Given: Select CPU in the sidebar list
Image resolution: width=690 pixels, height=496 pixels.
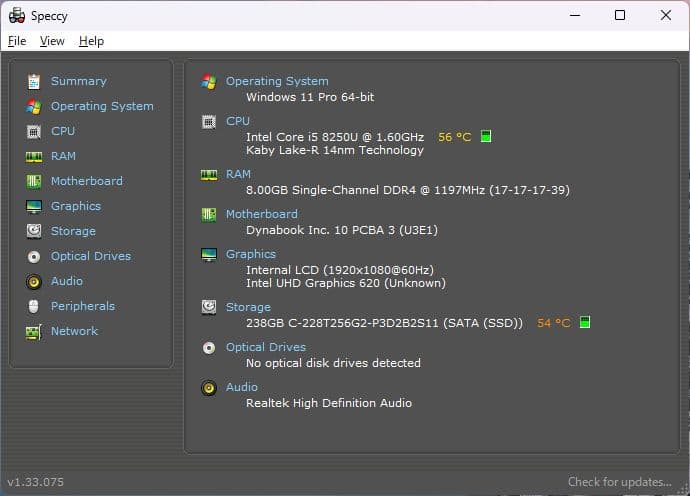Looking at the screenshot, I should pyautogui.click(x=63, y=131).
